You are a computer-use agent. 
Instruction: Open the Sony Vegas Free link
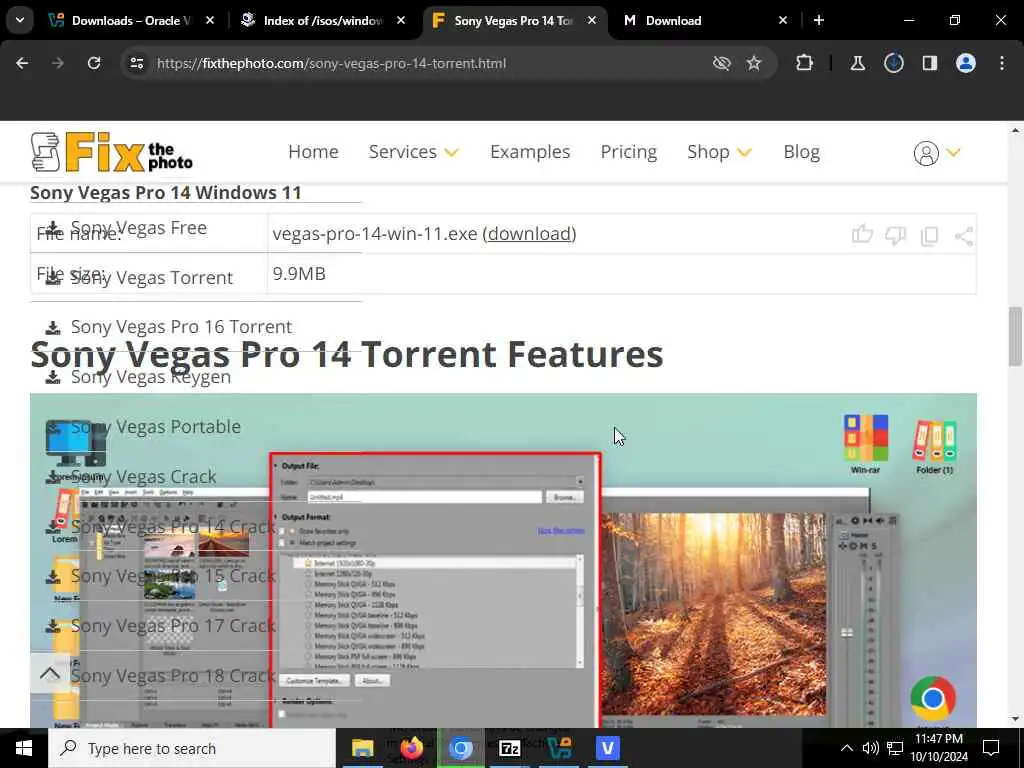click(138, 228)
